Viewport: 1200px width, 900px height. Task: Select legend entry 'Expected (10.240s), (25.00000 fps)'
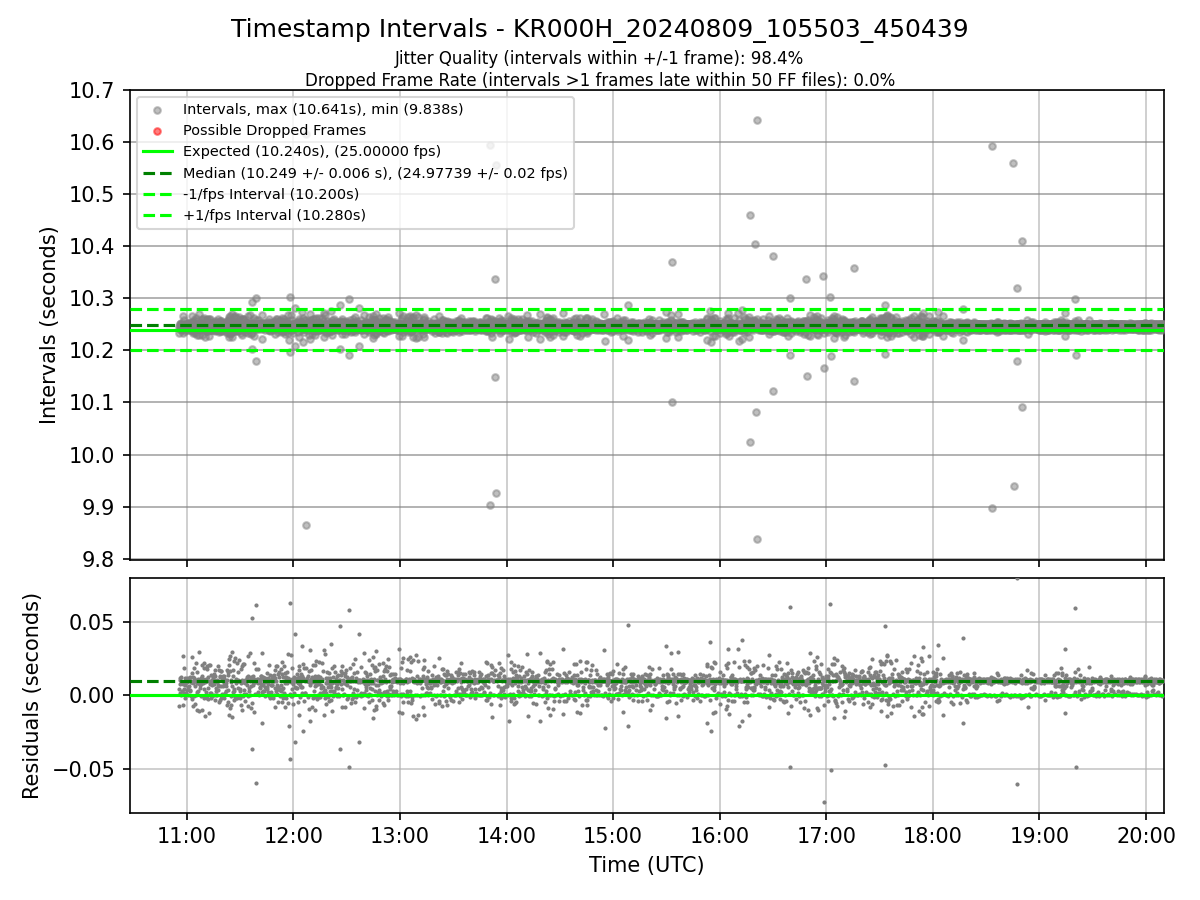312,151
